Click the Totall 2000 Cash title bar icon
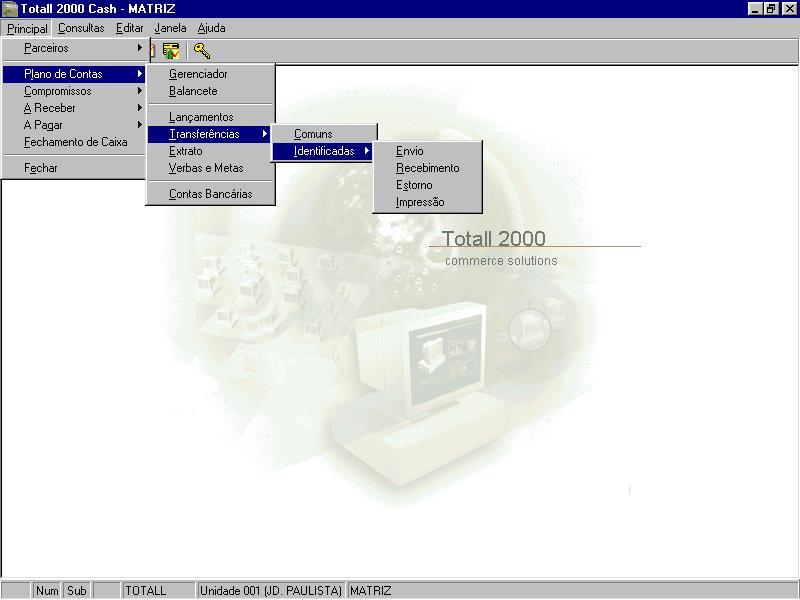This screenshot has height=600, width=800. pos(10,9)
